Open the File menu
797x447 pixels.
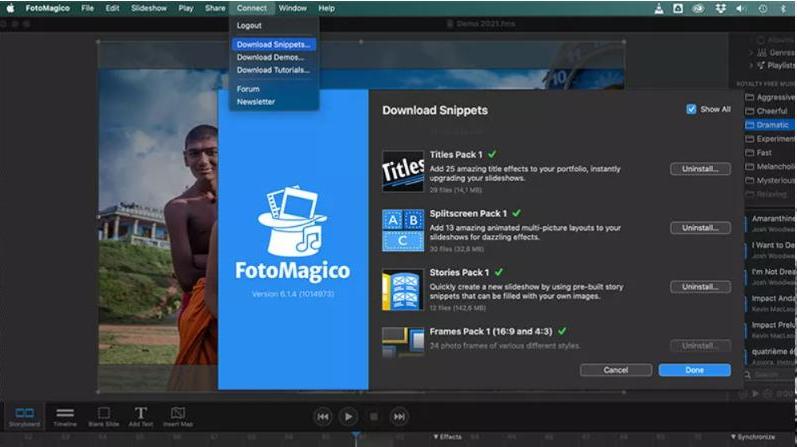(x=87, y=8)
